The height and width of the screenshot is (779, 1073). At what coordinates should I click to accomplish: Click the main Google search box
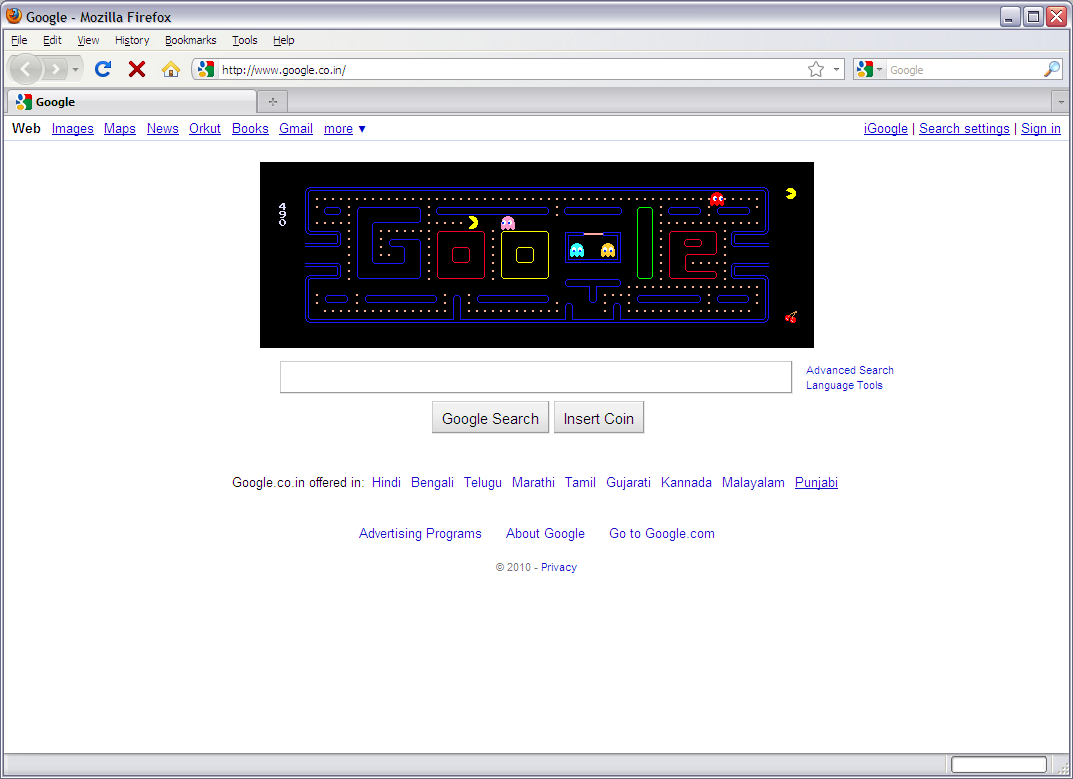click(536, 377)
